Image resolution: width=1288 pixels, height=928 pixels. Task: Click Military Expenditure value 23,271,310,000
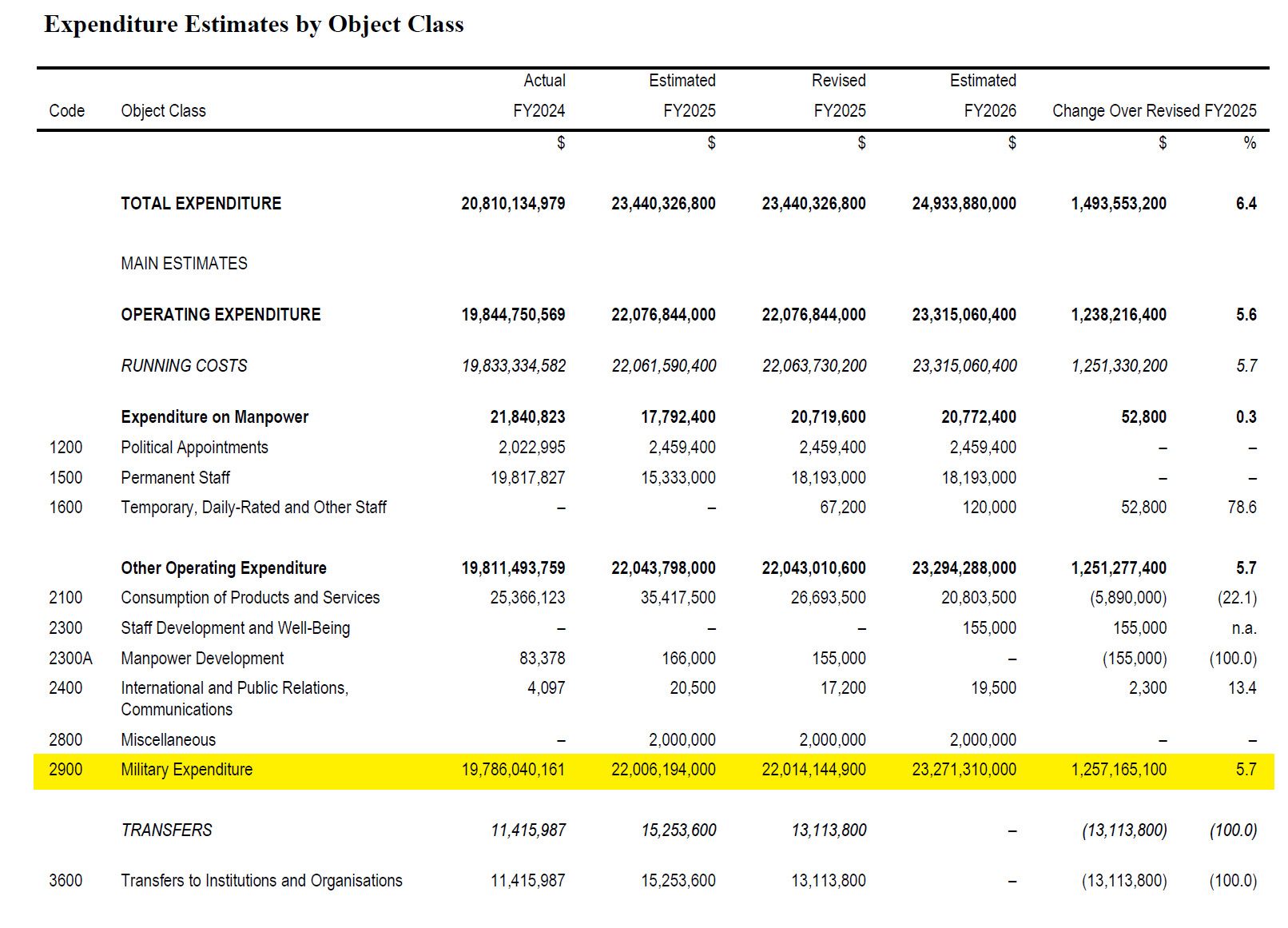(x=964, y=769)
